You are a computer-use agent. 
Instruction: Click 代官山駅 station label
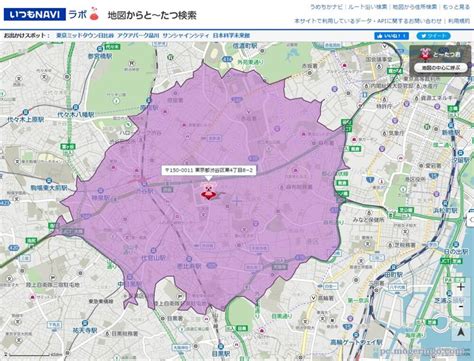pyautogui.click(x=154, y=258)
